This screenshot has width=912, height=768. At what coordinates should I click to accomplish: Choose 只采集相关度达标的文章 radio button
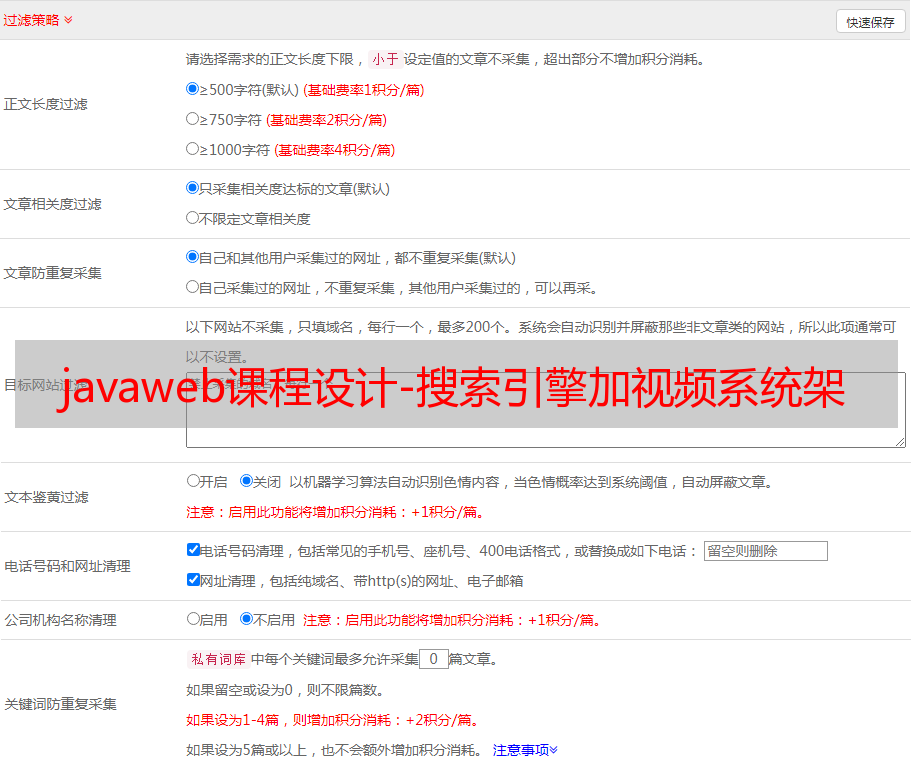point(193,188)
